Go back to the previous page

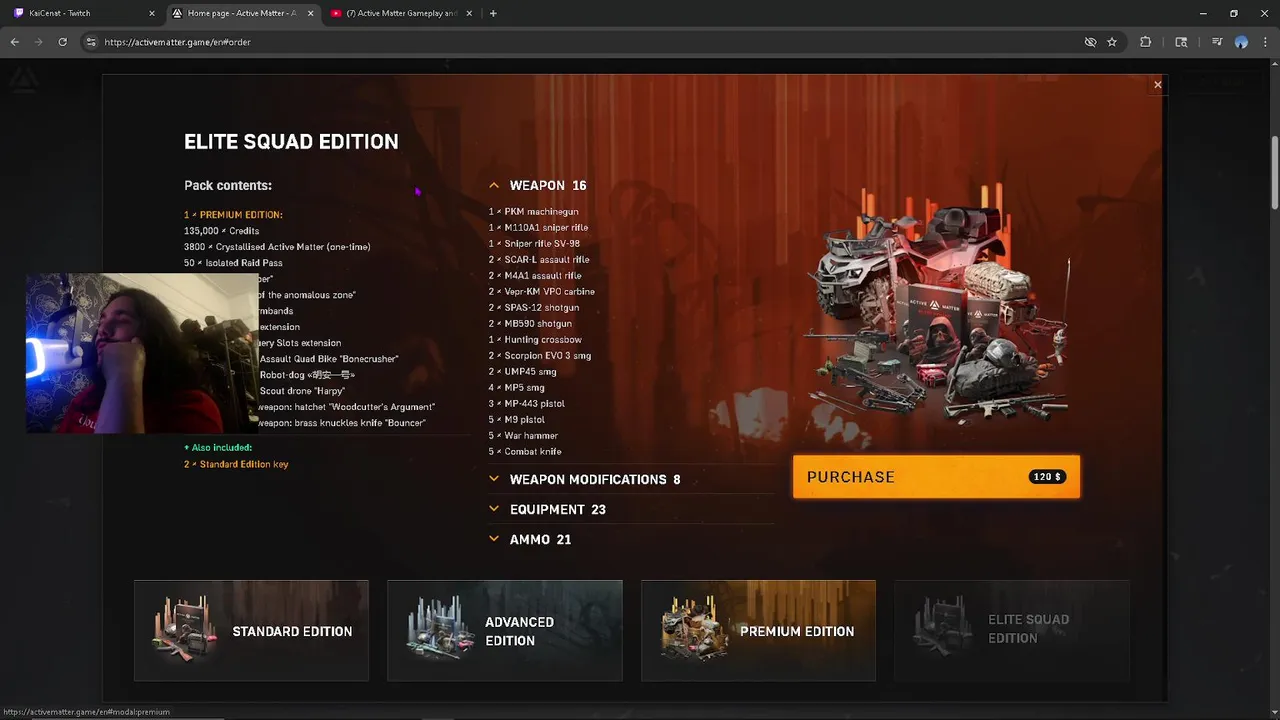click(x=15, y=42)
